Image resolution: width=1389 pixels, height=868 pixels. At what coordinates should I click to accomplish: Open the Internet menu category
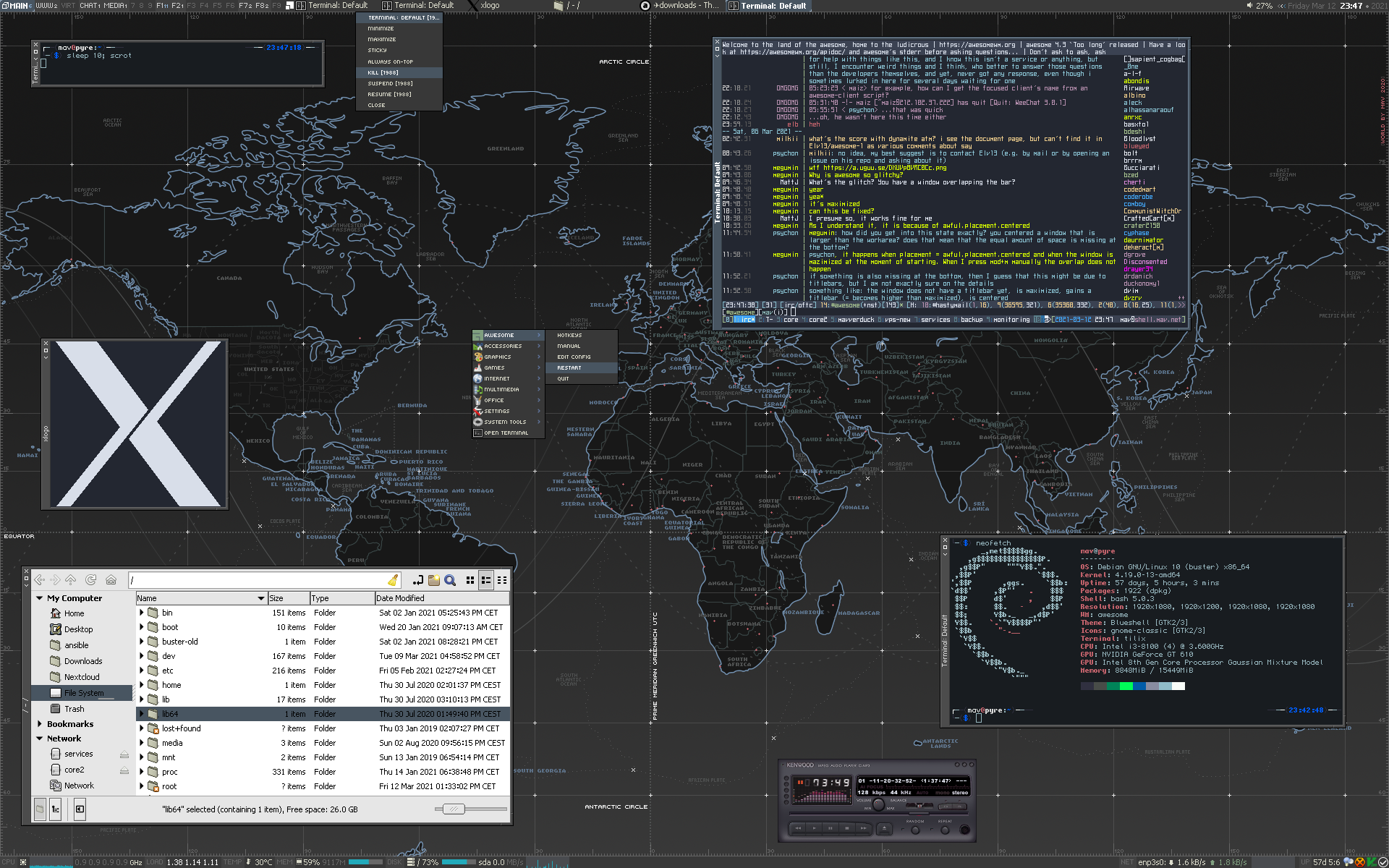click(508, 379)
